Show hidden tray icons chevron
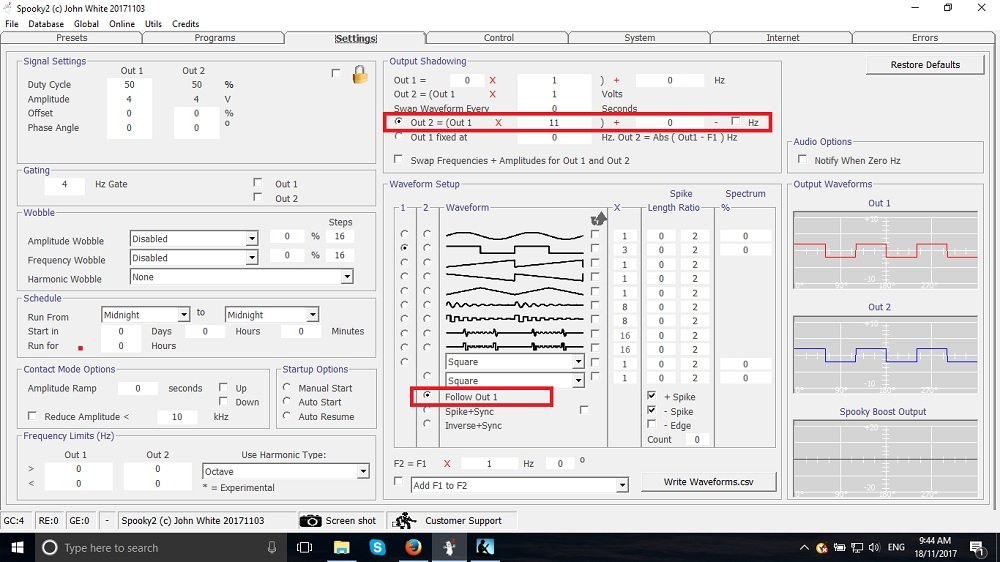1000x562 pixels. (x=804, y=547)
